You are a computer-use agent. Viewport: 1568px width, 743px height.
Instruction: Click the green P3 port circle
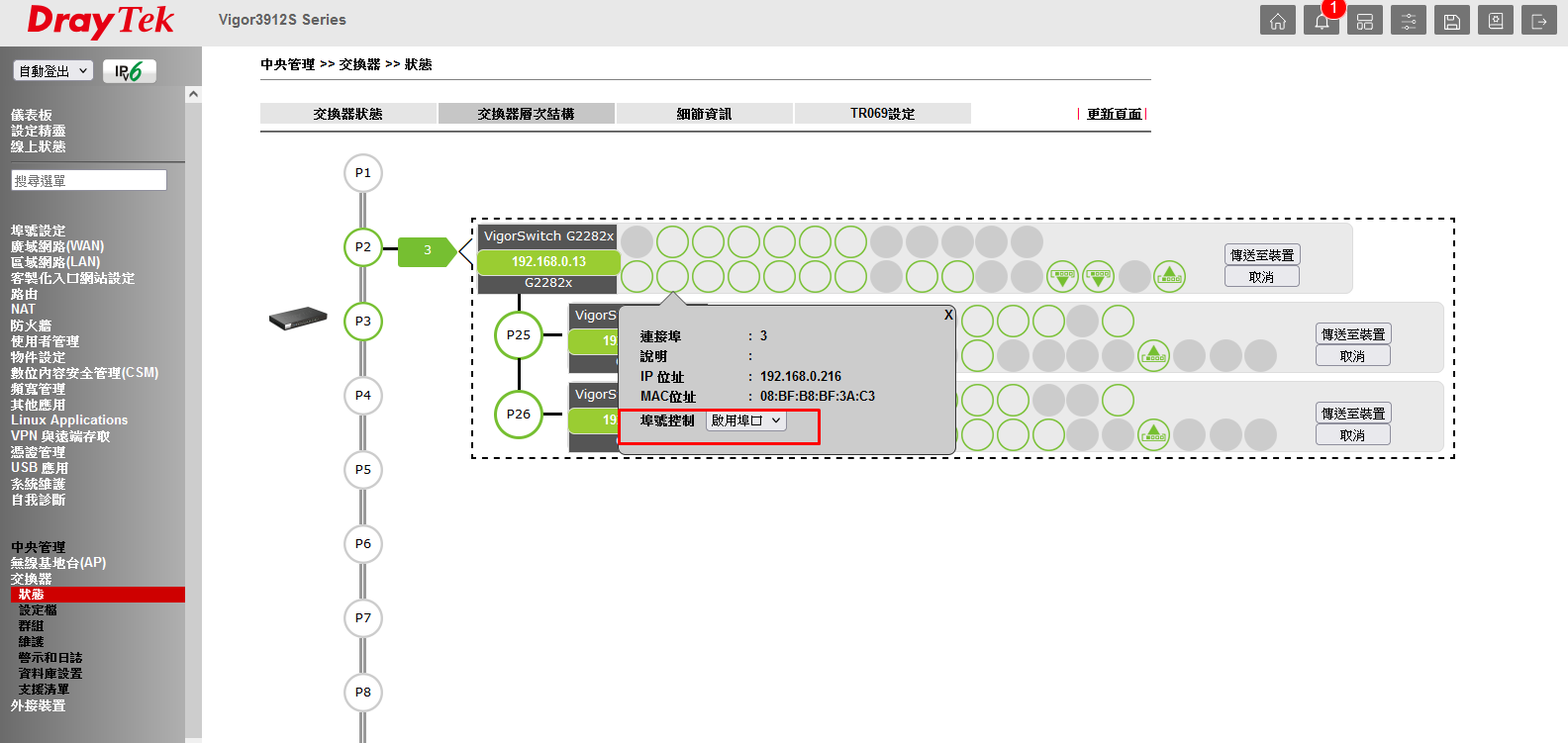point(363,322)
